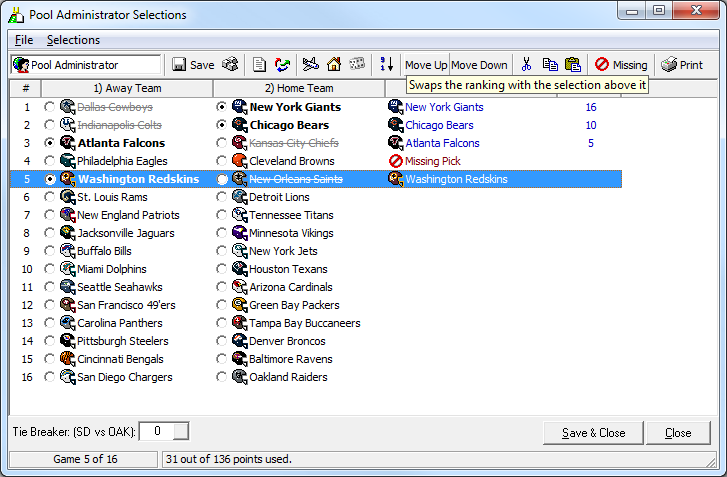Click the Baltimore Ravens team name
The image size is (727, 477).
[291, 359]
